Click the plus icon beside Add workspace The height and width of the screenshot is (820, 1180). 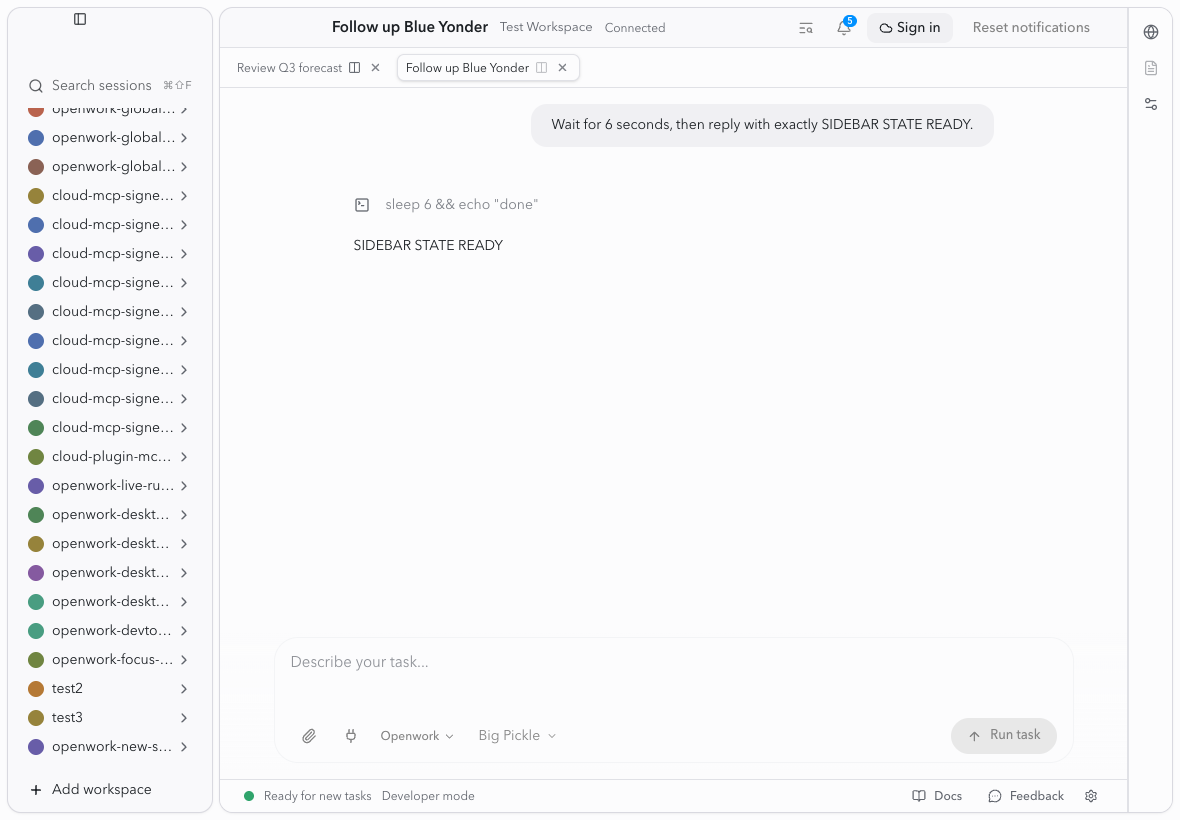[35, 790]
